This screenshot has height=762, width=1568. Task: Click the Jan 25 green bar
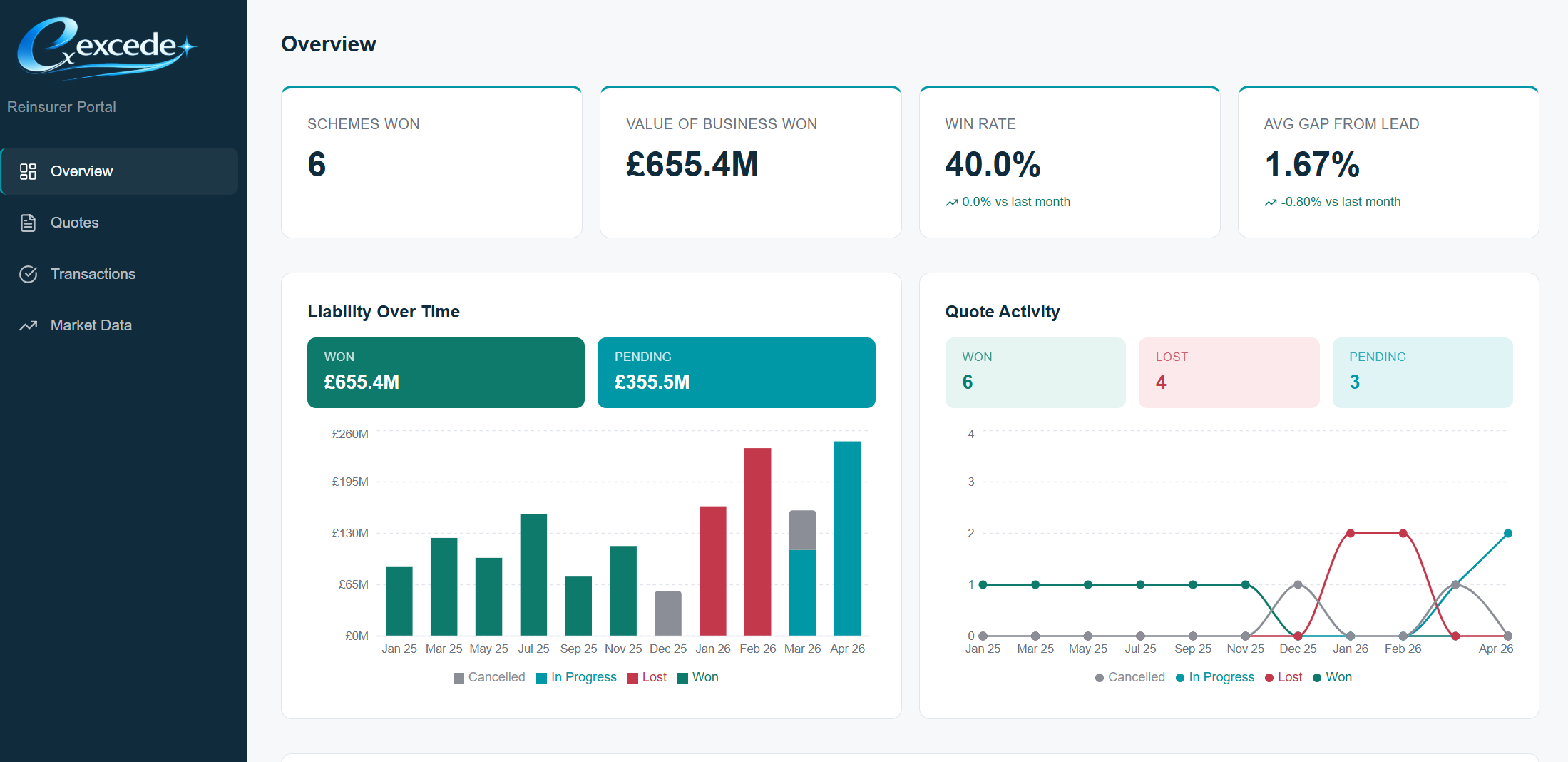click(399, 601)
